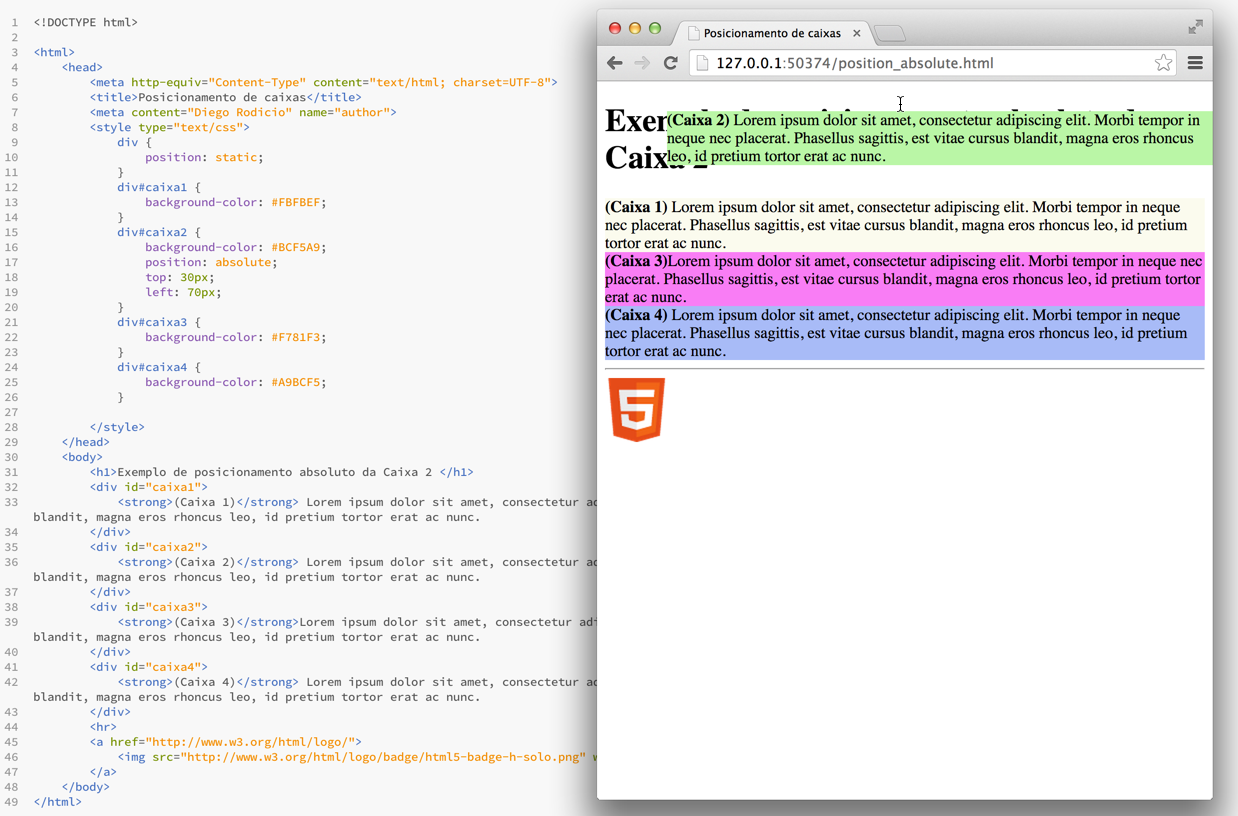Open a new browser tab
This screenshot has height=816, width=1238.
[x=890, y=34]
